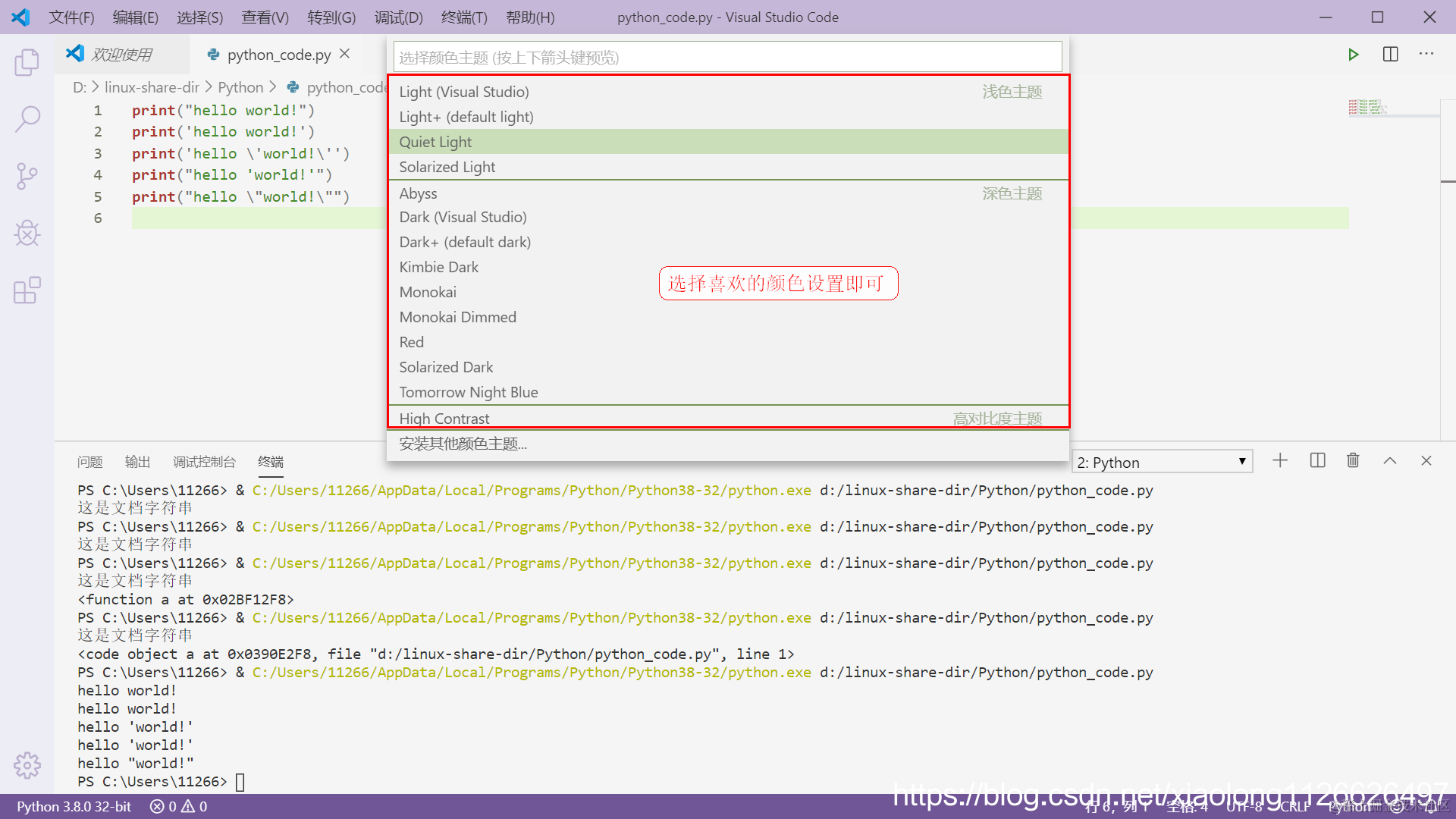Image resolution: width=1456 pixels, height=819 pixels.
Task: Kill the terminal with trash icon
Action: pos(1353,460)
